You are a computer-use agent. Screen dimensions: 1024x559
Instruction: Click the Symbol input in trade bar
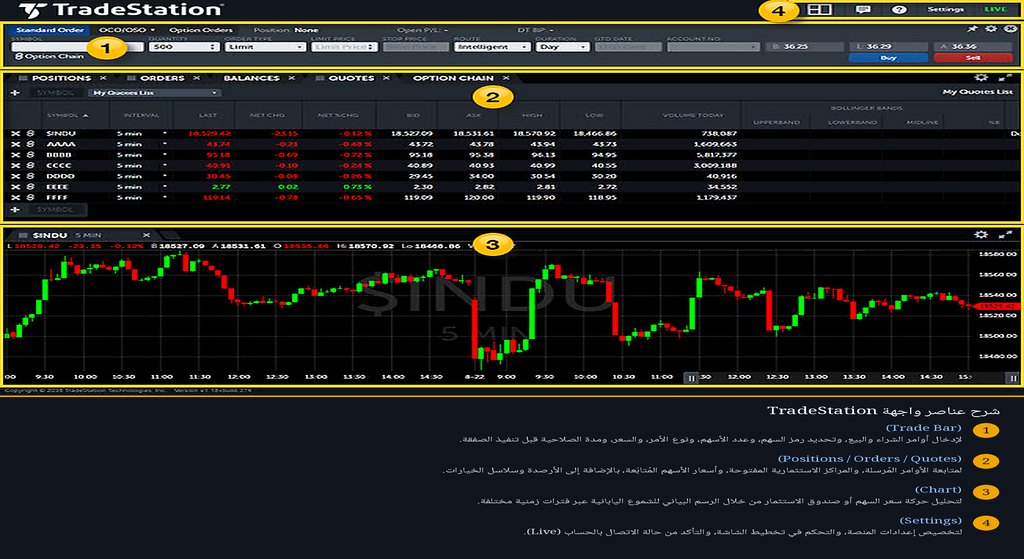[77, 47]
